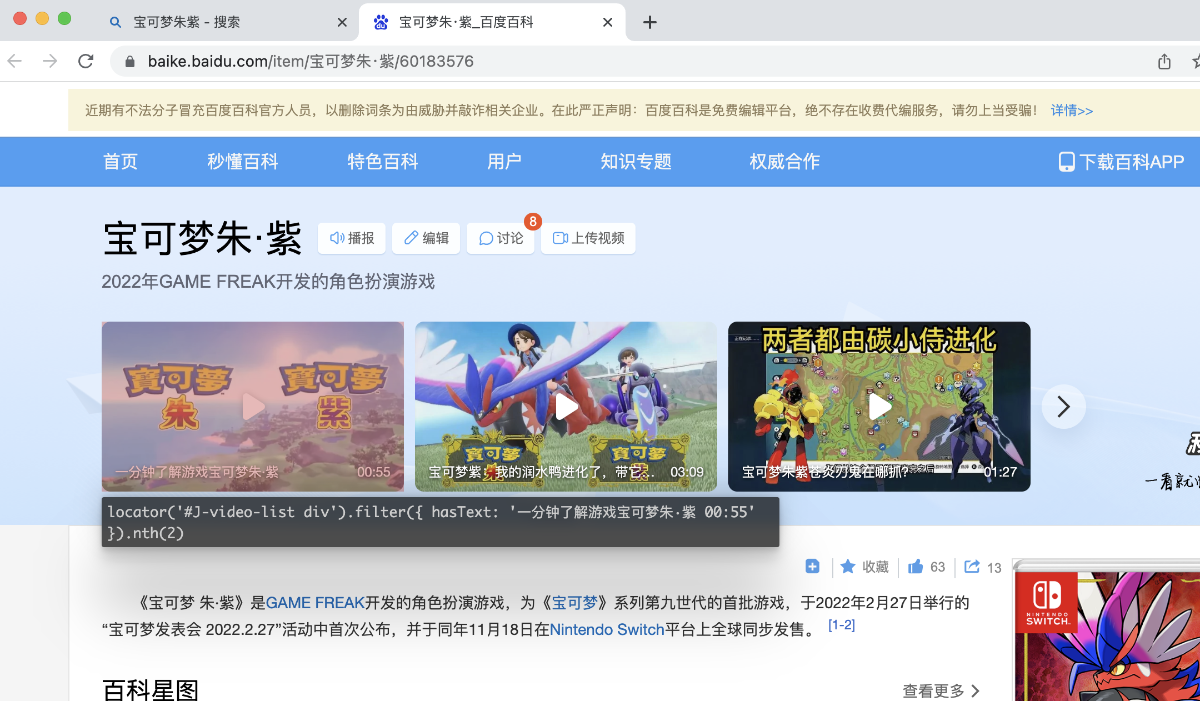This screenshot has height=701, width=1200.
Task: Click the 播报 audio button
Action: click(x=352, y=238)
